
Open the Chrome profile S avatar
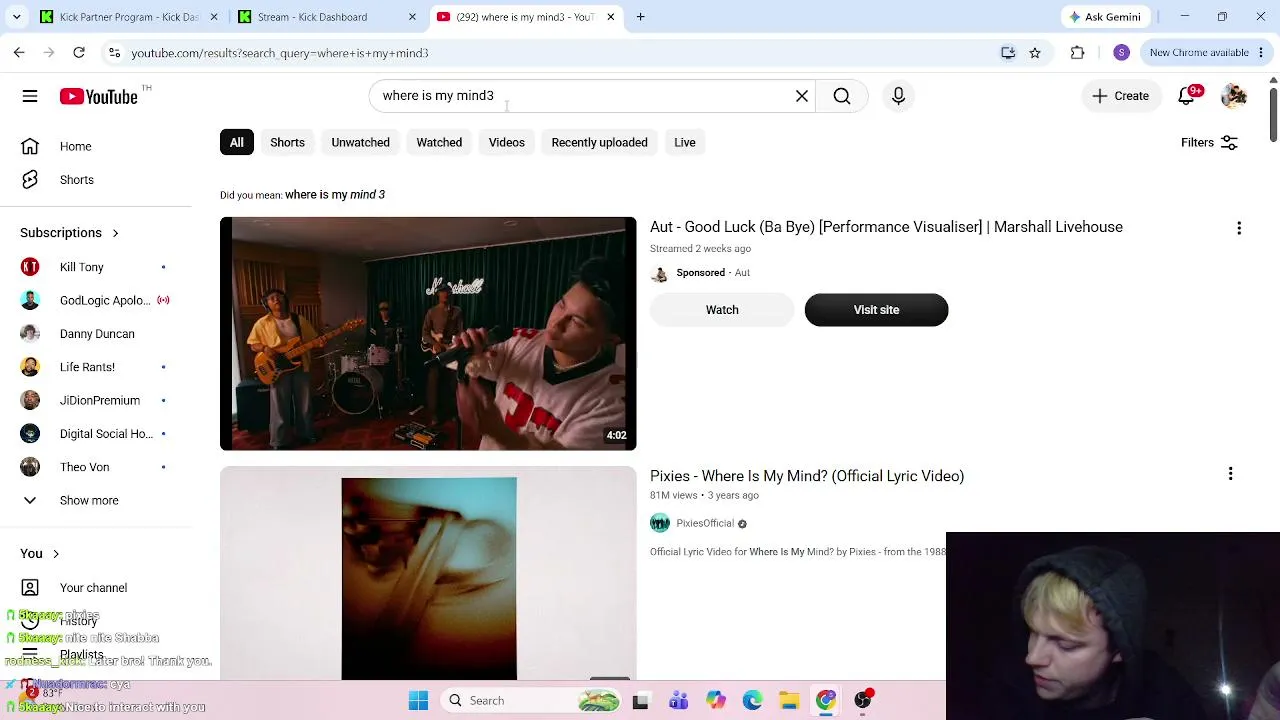point(1121,53)
